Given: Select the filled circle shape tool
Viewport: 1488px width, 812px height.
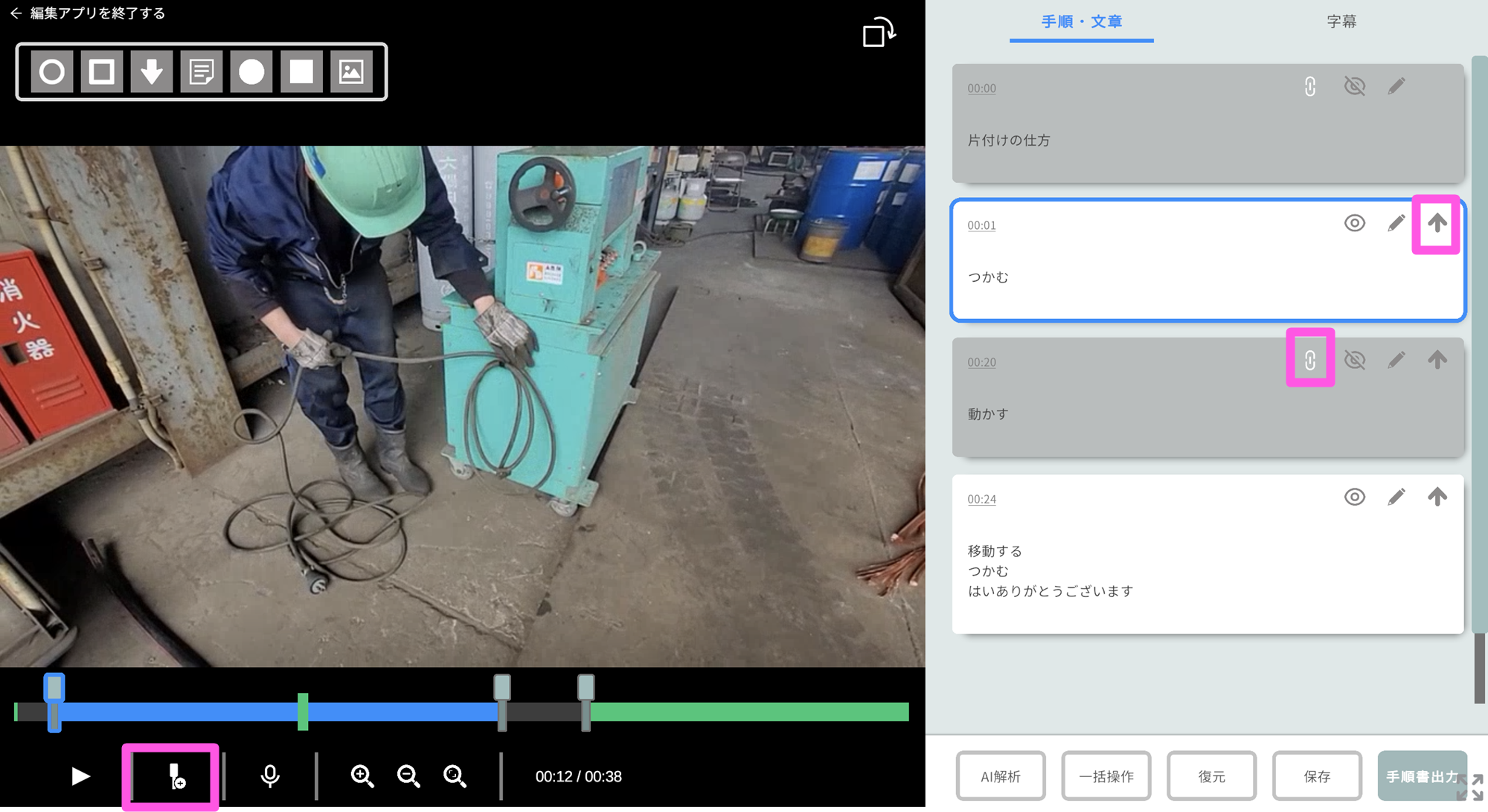Looking at the screenshot, I should (x=251, y=72).
